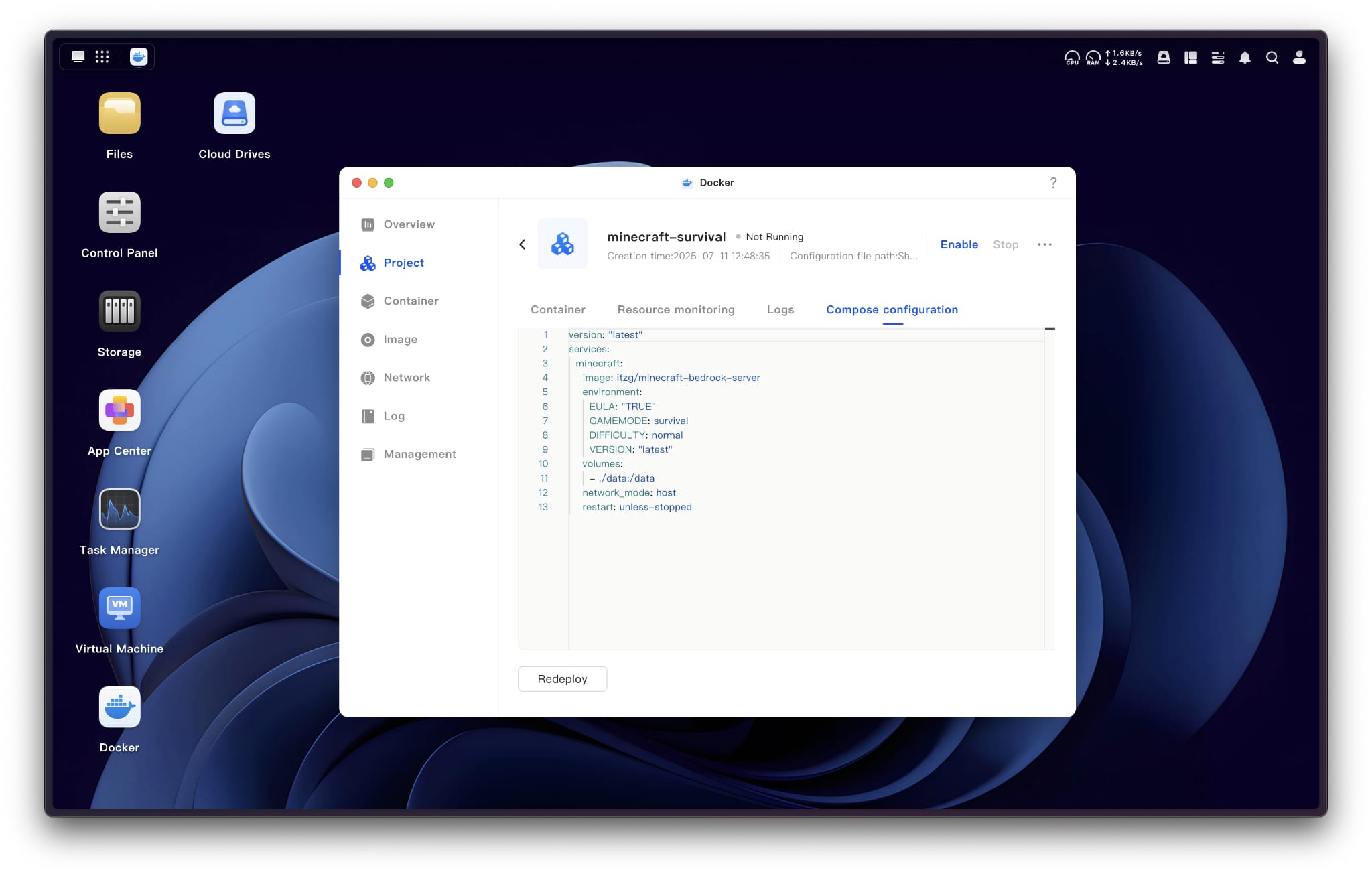Click the editor's vertical scrollbar track
1372x876 pixels.
click(x=1050, y=489)
